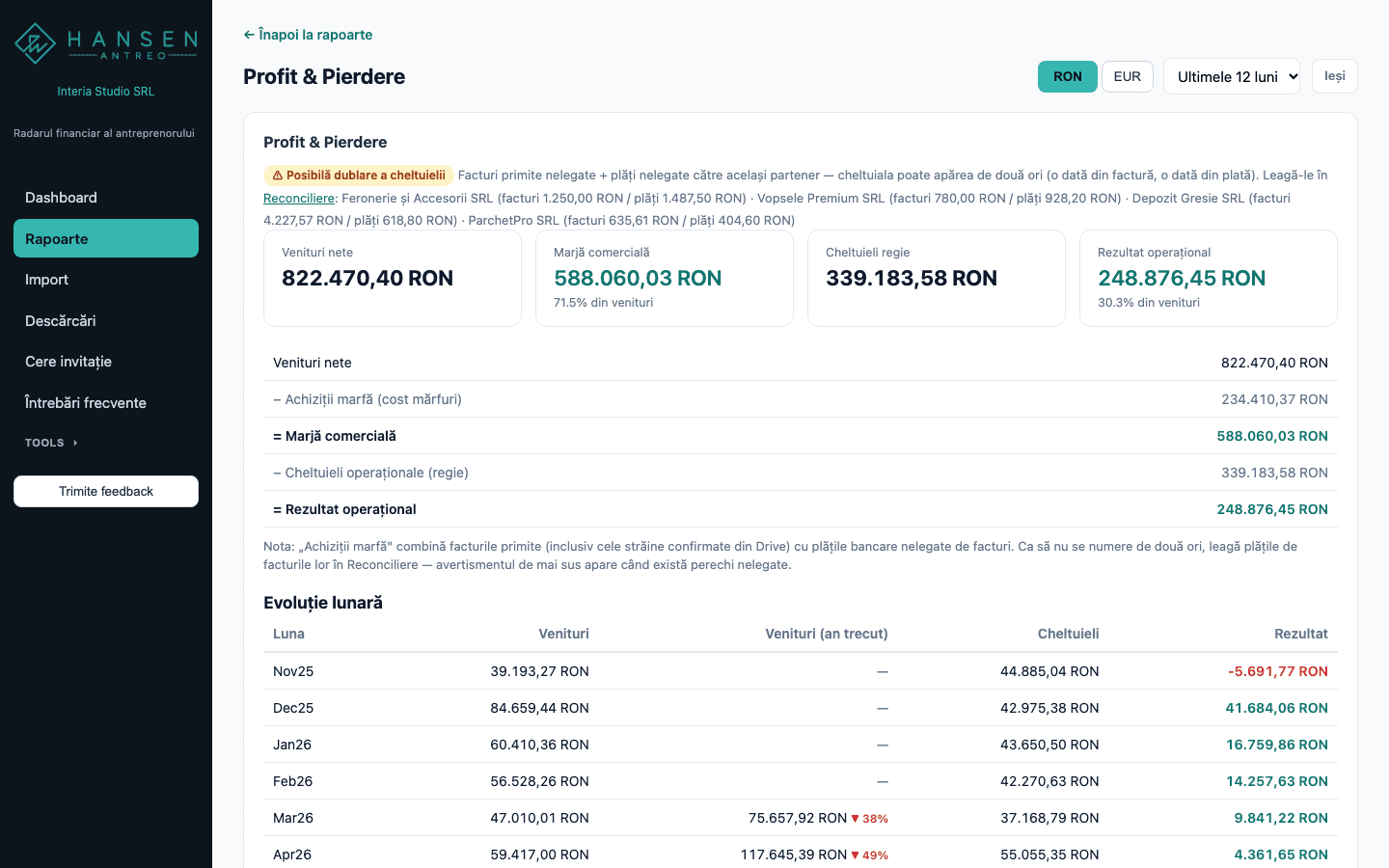
Task: Click the Marjă comercială summary card
Action: click(x=665, y=278)
